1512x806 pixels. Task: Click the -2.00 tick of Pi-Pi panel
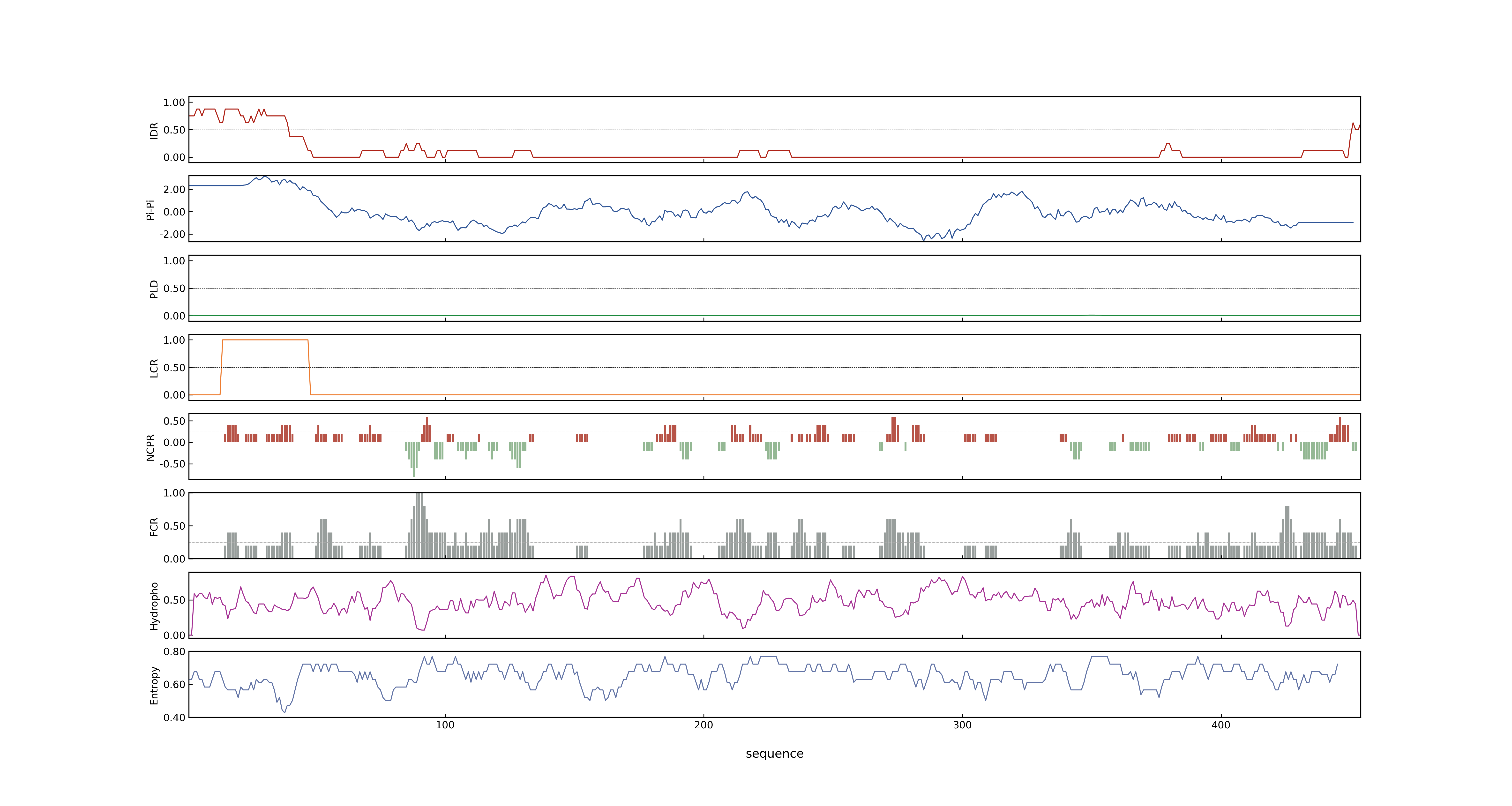(x=172, y=234)
